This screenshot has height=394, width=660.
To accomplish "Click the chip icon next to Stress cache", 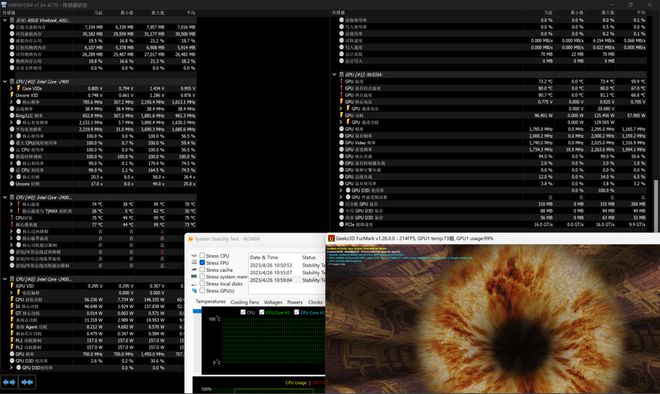I will [194, 269].
